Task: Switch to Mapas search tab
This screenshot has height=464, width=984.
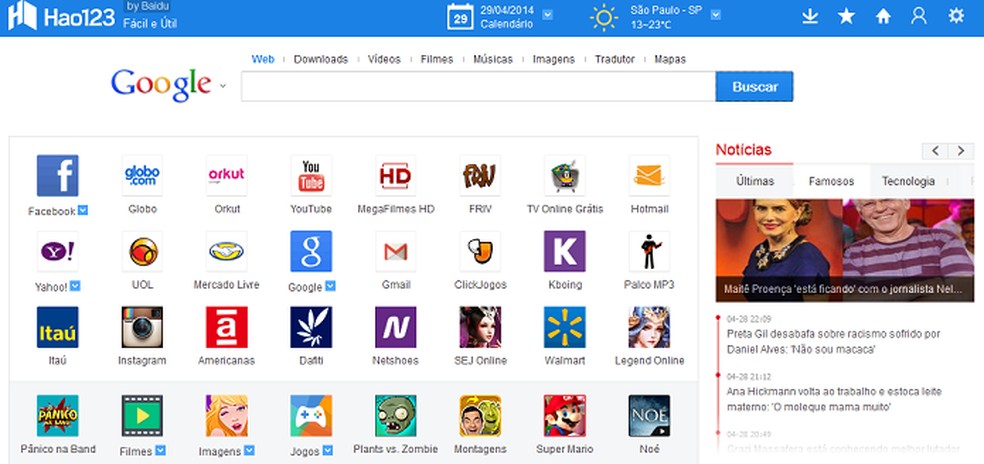Action: (670, 59)
